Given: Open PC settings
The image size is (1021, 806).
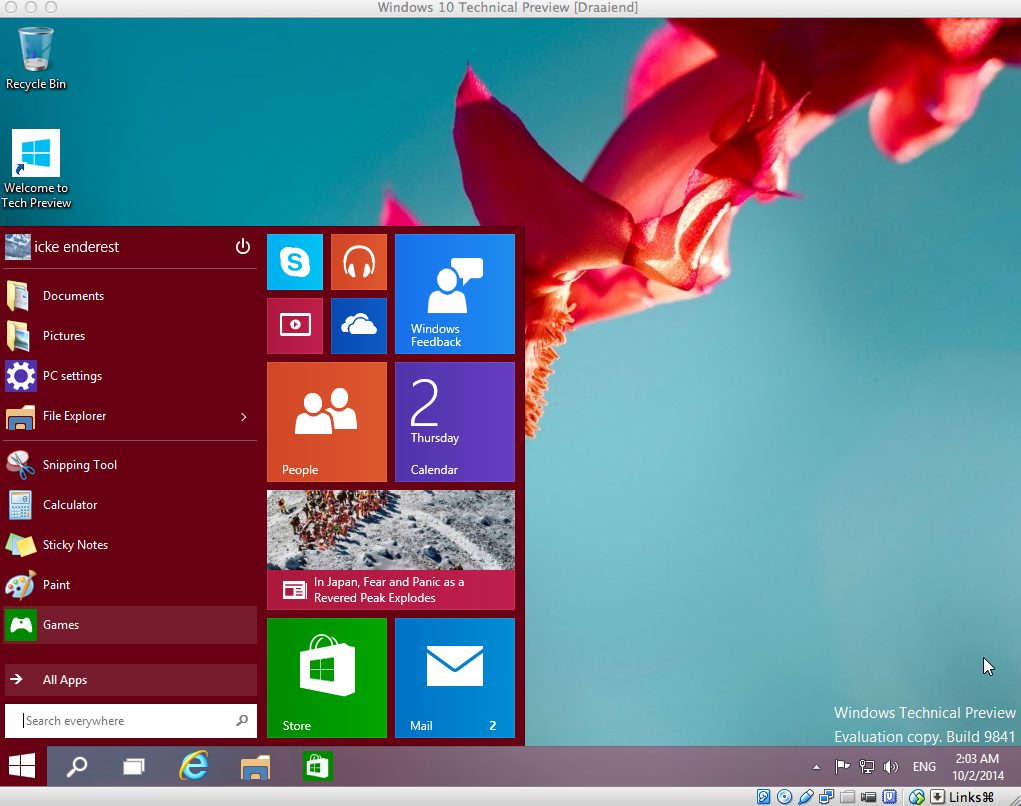Looking at the screenshot, I should (72, 376).
